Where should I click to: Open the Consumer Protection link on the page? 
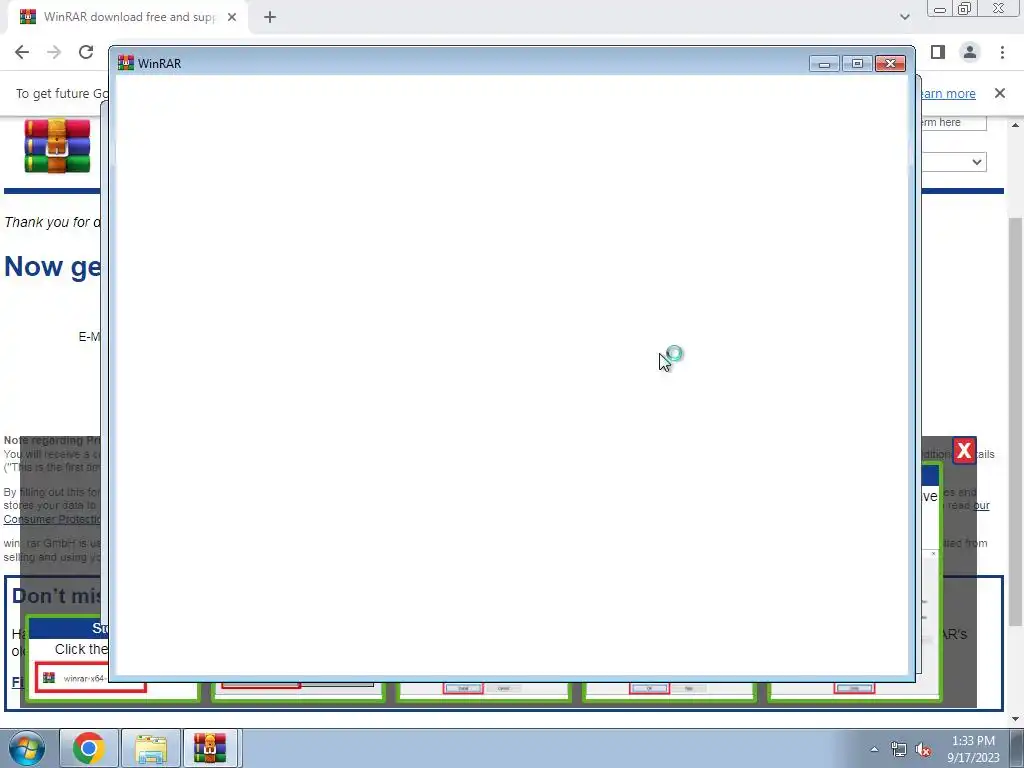pos(52,519)
